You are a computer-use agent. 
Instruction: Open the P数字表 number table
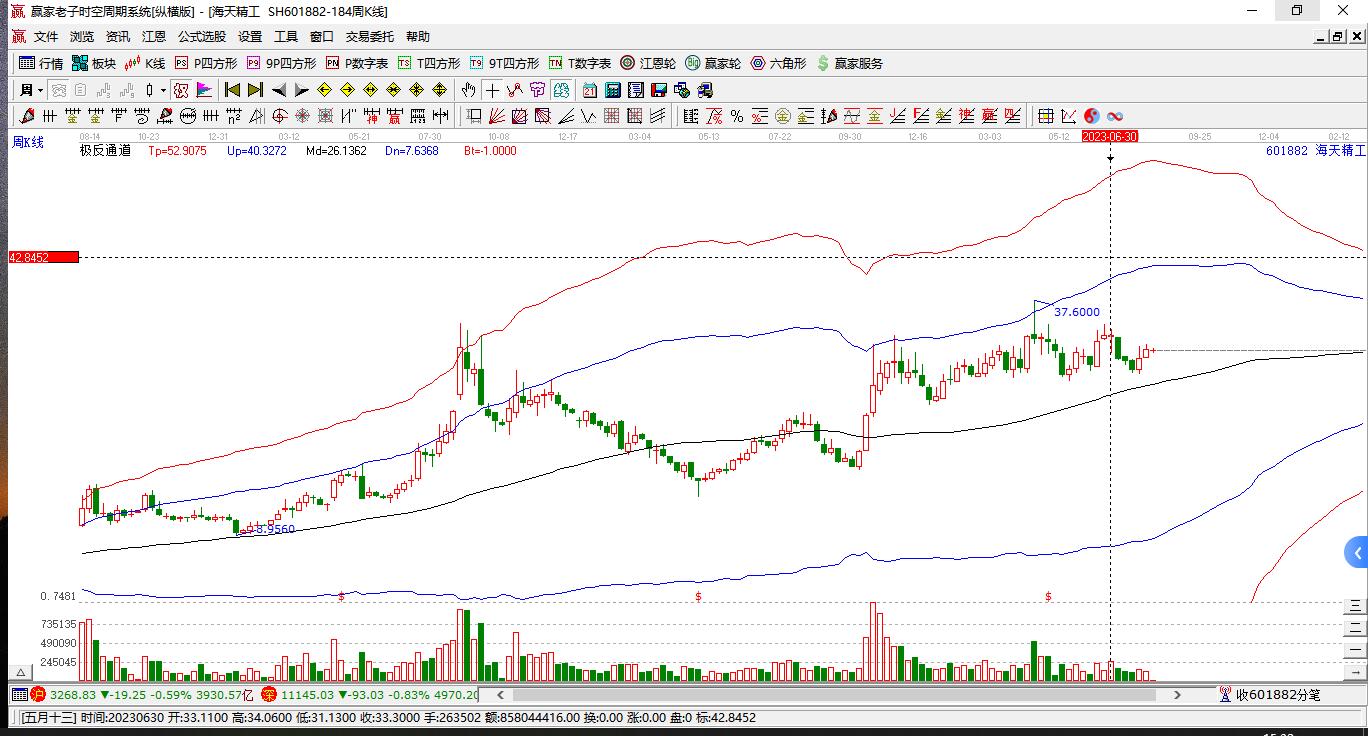coord(357,63)
